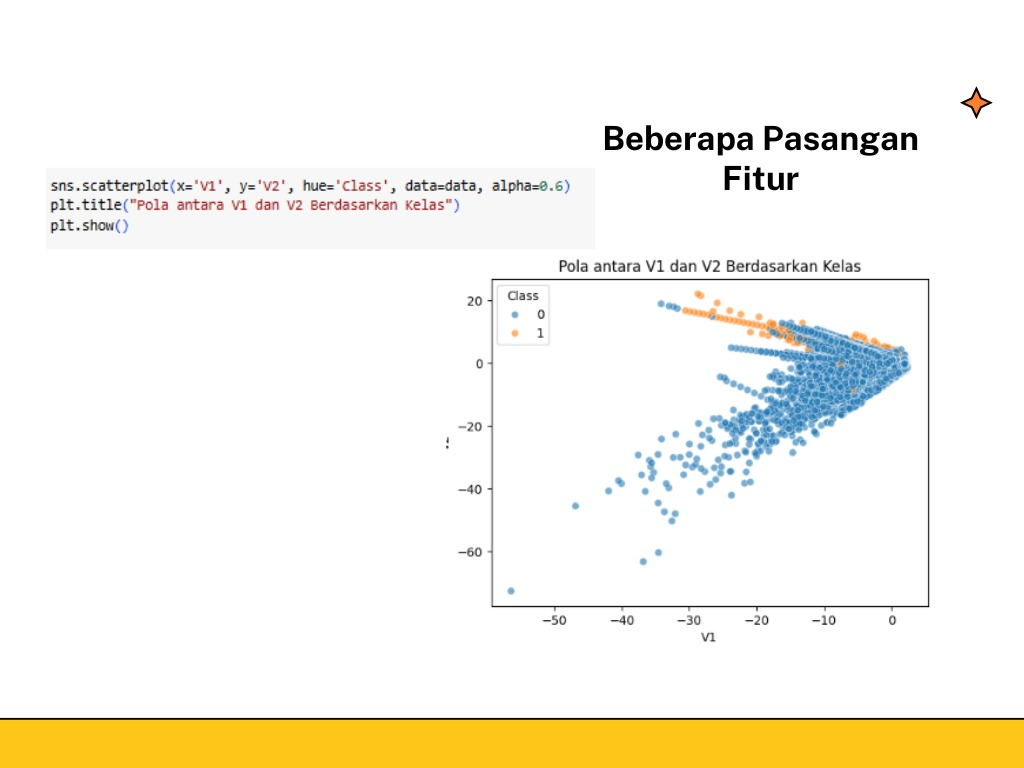Click the legend label '1' text

[x=541, y=333]
